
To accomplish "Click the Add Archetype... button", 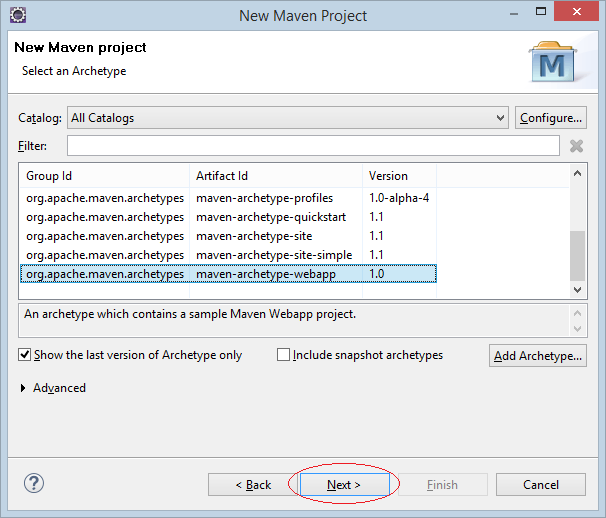I will click(538, 356).
